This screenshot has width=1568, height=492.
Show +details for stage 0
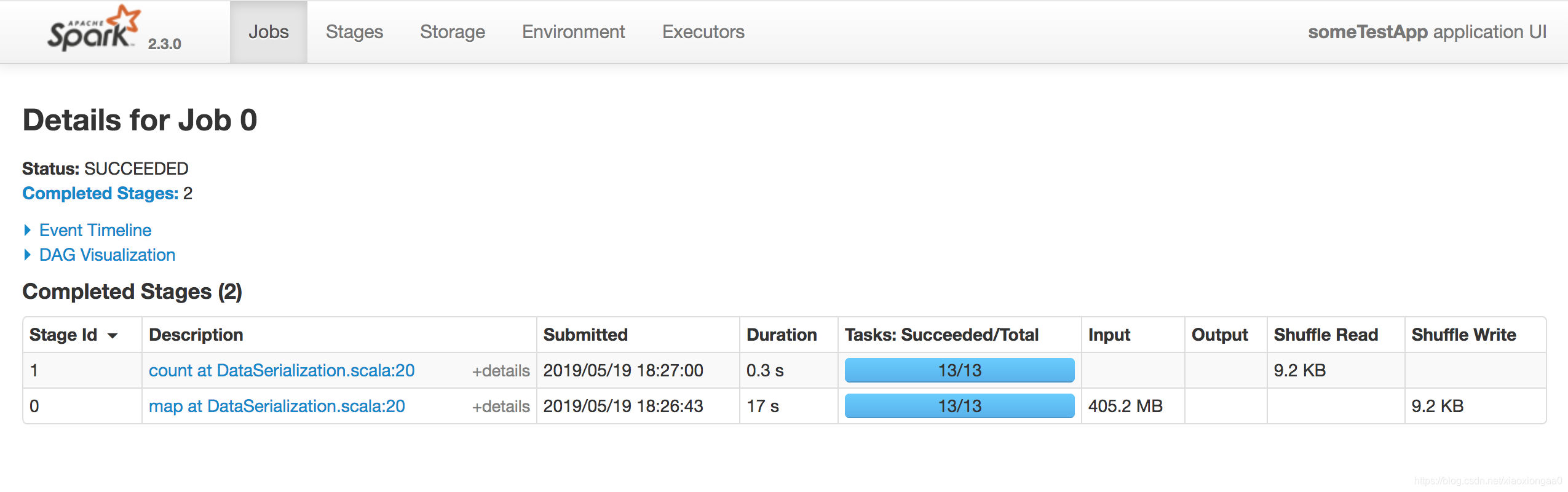[501, 407]
